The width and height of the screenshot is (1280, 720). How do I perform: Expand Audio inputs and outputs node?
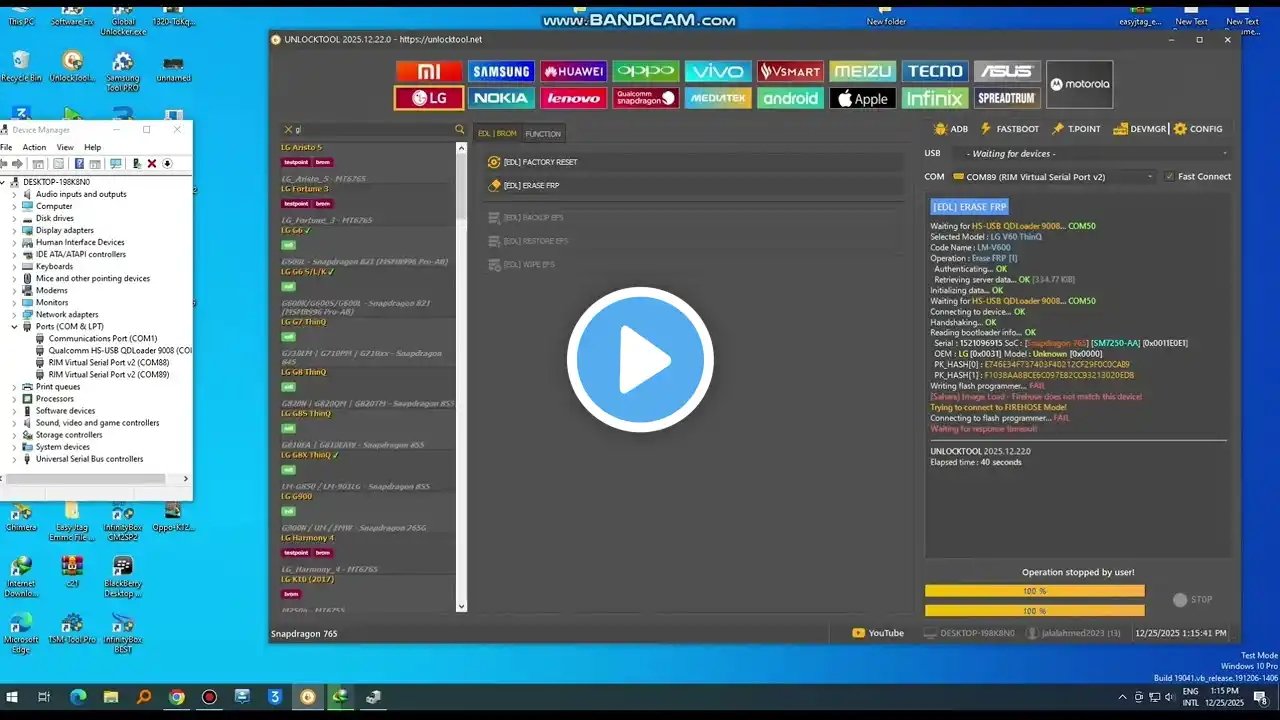(14, 194)
